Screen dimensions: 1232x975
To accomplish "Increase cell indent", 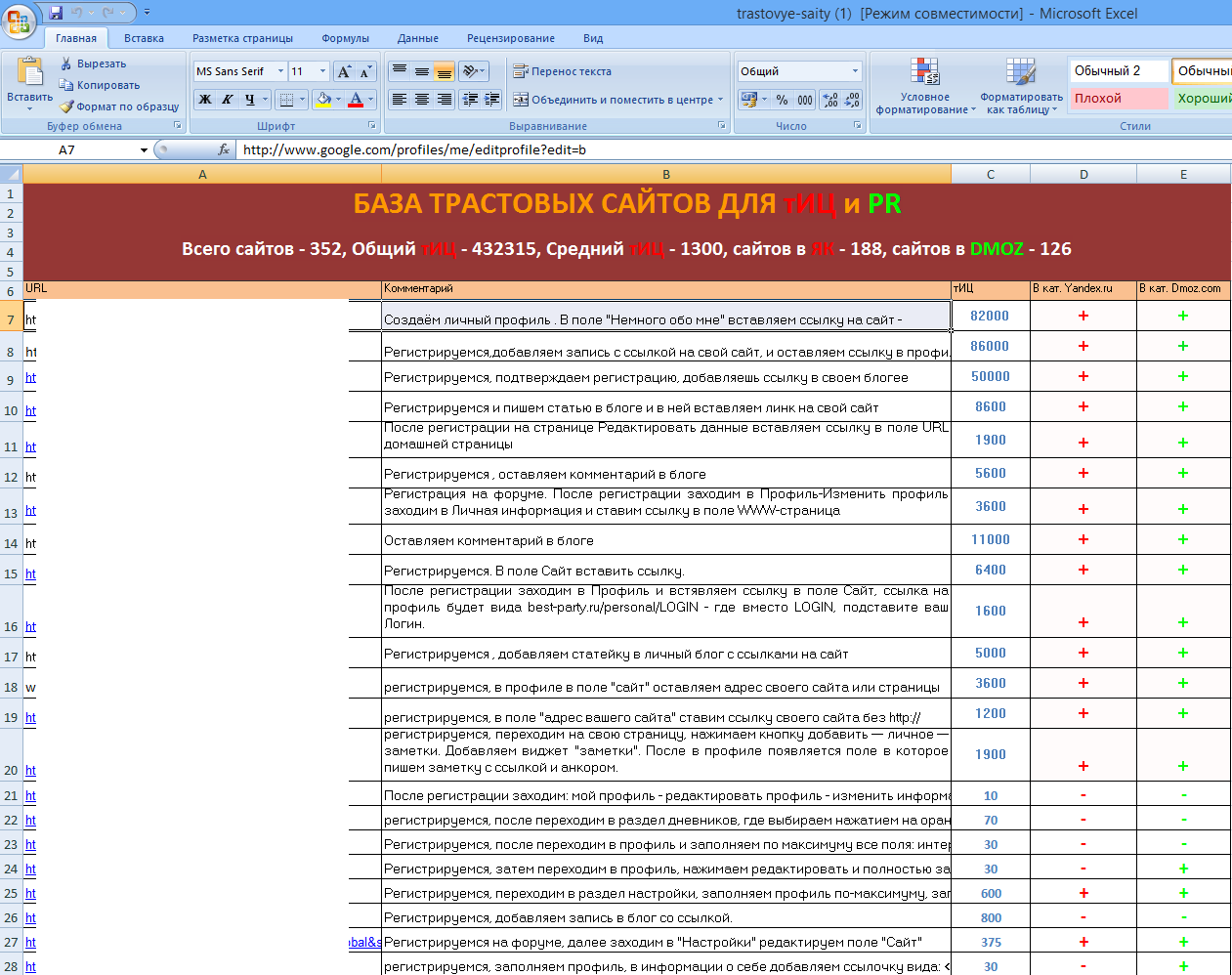I will (x=491, y=100).
